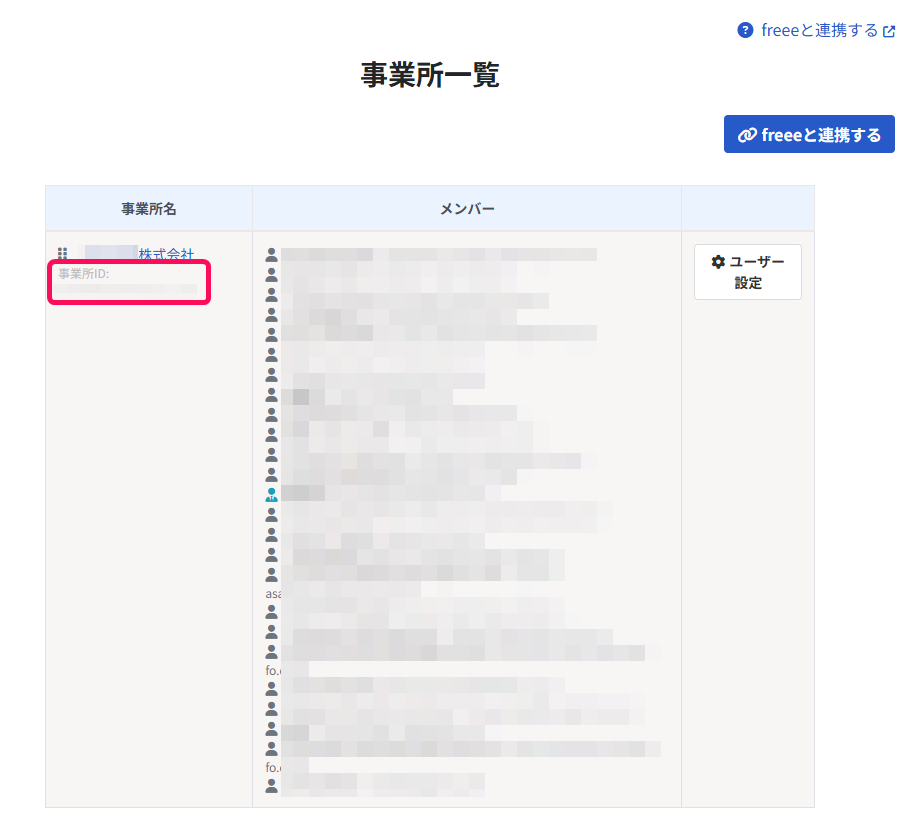The width and height of the screenshot is (924, 839).
Task: Click the external link arrow icon
Action: click(x=889, y=31)
